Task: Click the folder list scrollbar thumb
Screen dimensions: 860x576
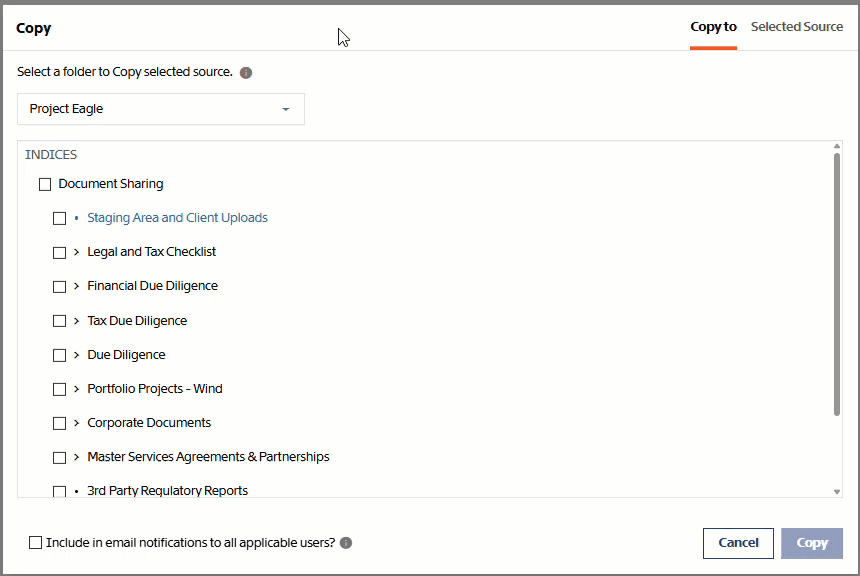Action: point(836,284)
